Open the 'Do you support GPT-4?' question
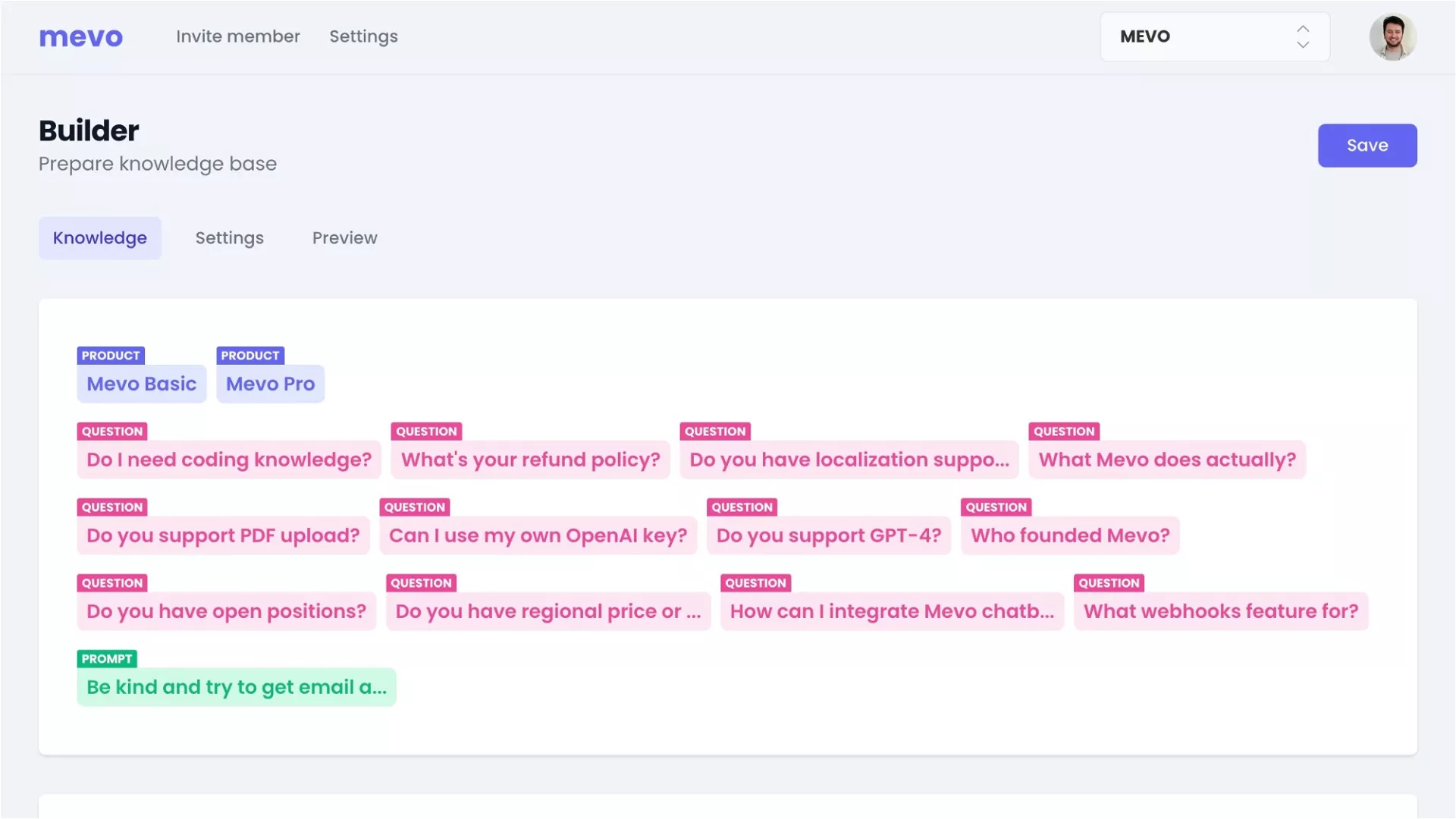This screenshot has width=1456, height=819. [x=828, y=535]
